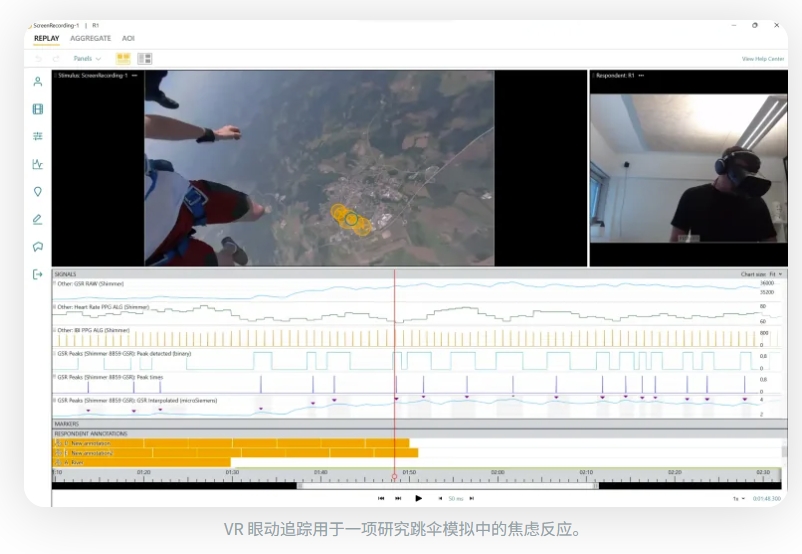Switch to the gray list panel layout
This screenshot has width=802, height=554.
tap(145, 59)
